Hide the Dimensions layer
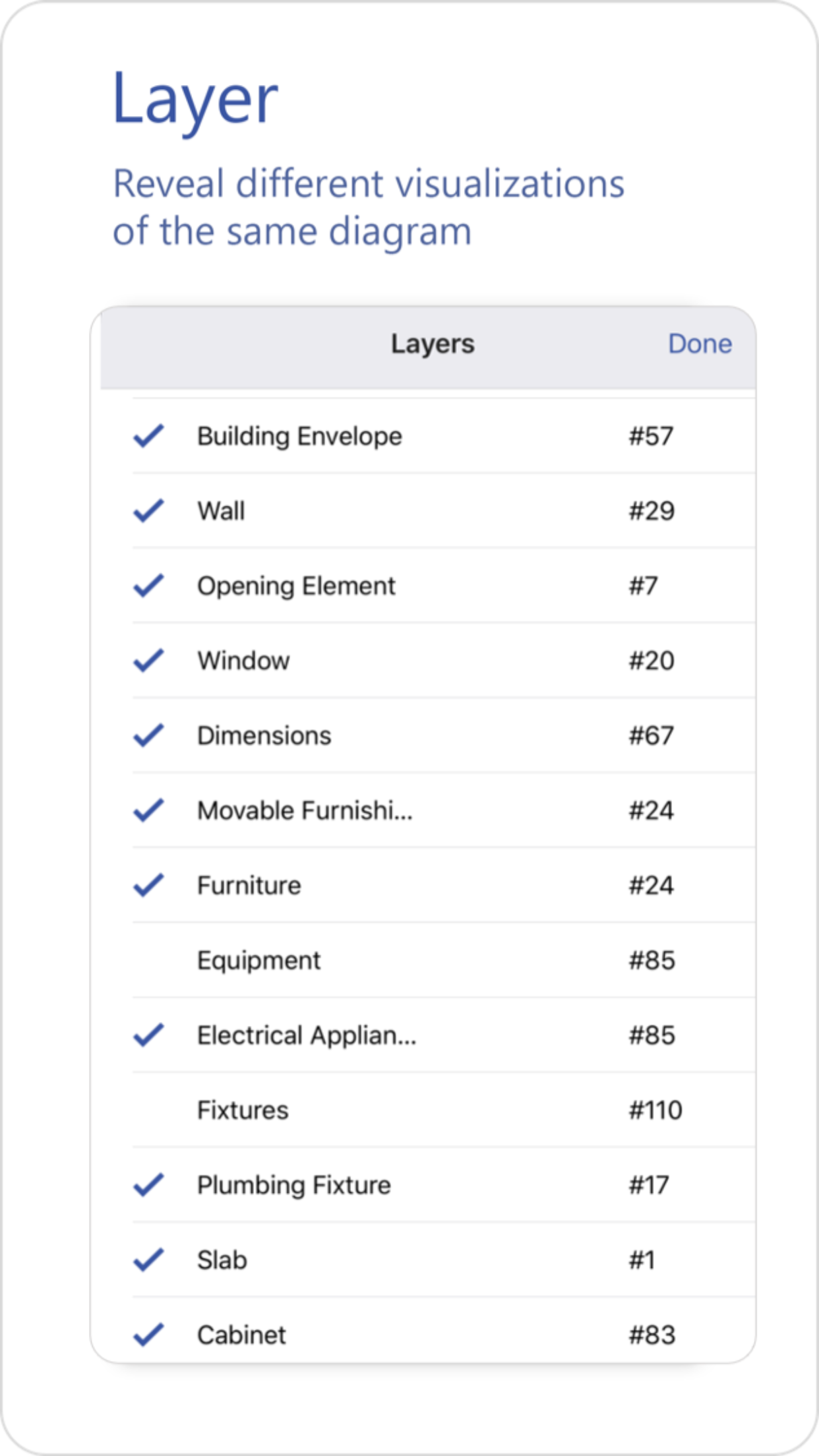Screen dimensions: 819x1456 149,735
